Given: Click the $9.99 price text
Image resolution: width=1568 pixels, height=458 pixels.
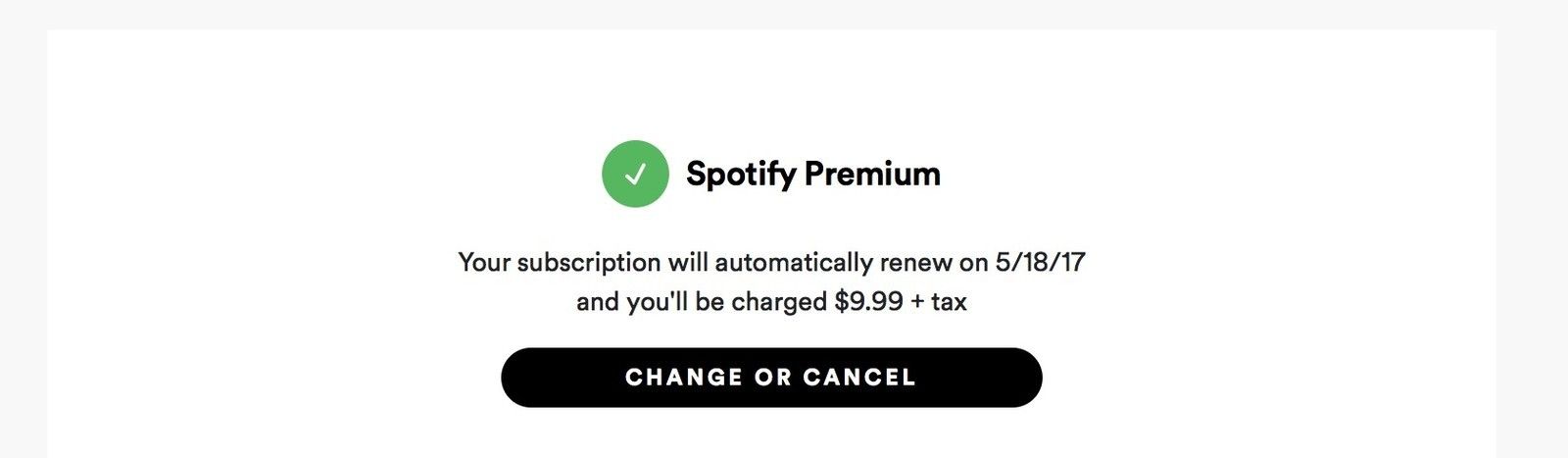Looking at the screenshot, I should point(868,301).
